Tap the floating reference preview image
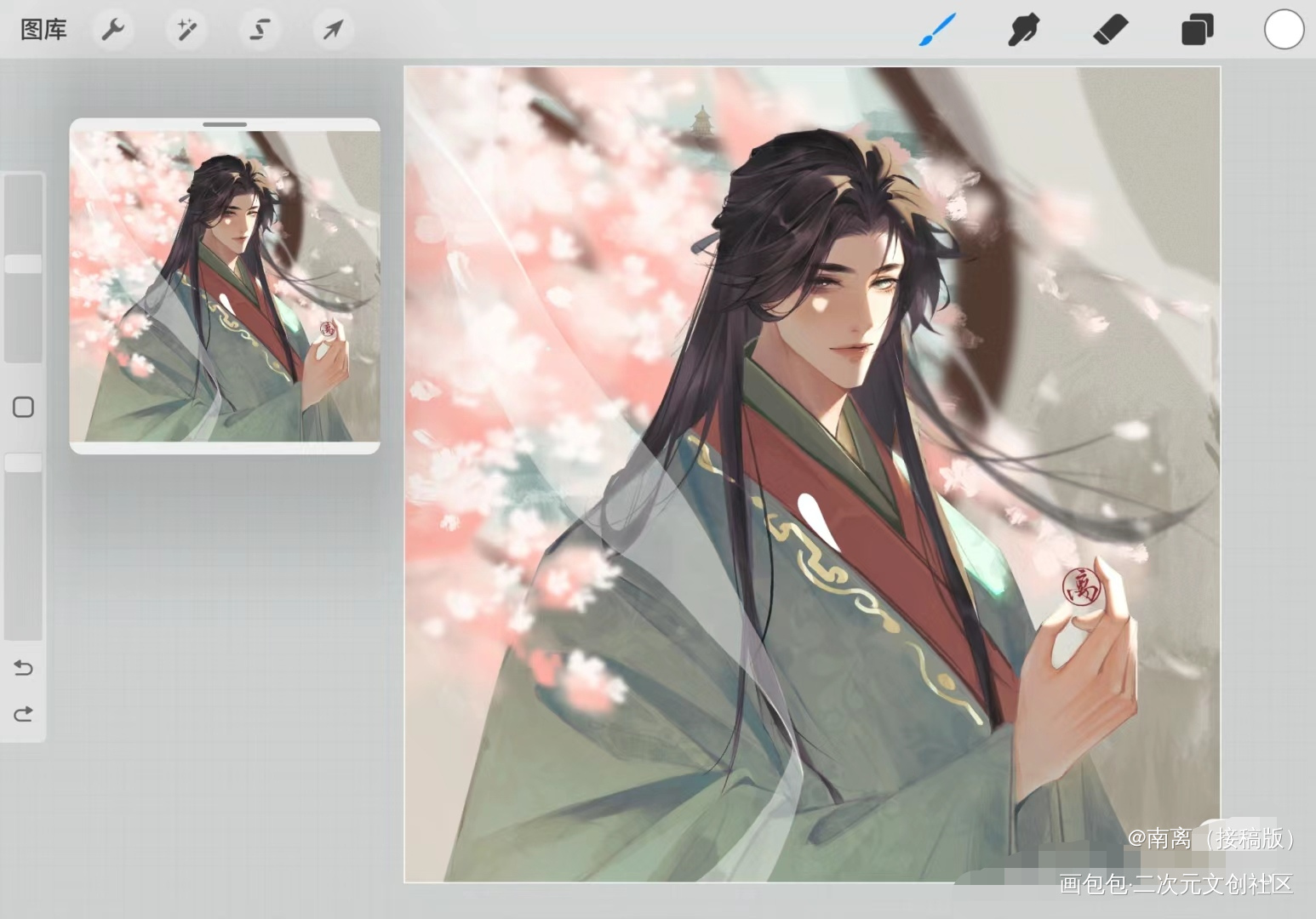Viewport: 1316px width, 919px height. pyautogui.click(x=225, y=286)
